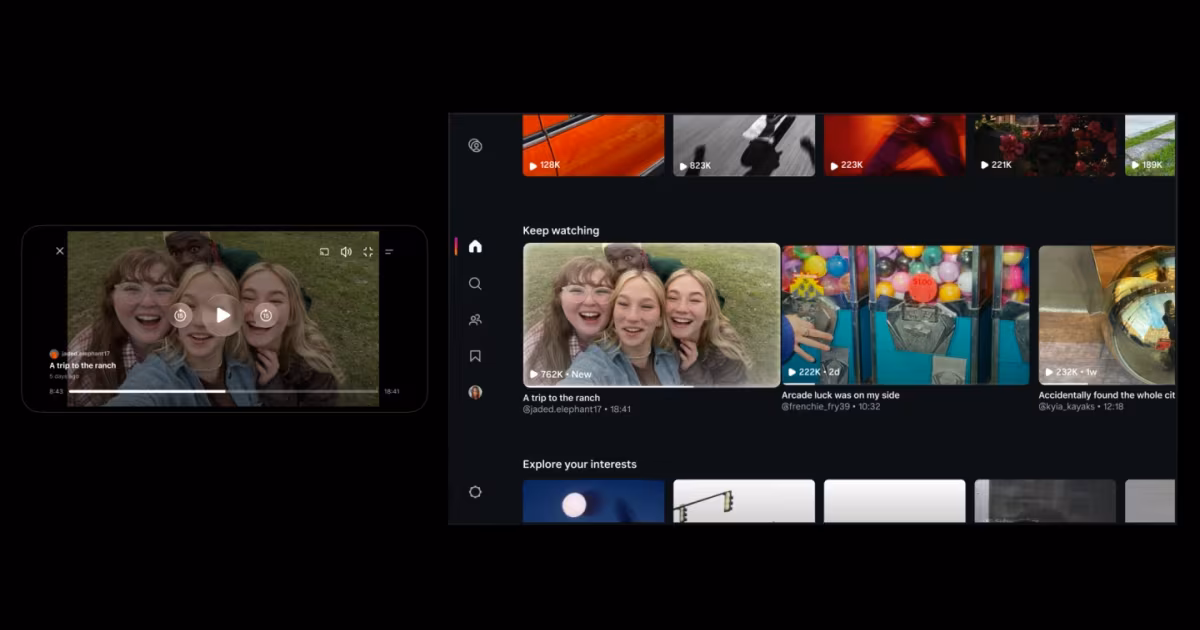This screenshot has height=630, width=1200.
Task: Open the 232K mirror sphere video thumbnail
Action: 1107,315
